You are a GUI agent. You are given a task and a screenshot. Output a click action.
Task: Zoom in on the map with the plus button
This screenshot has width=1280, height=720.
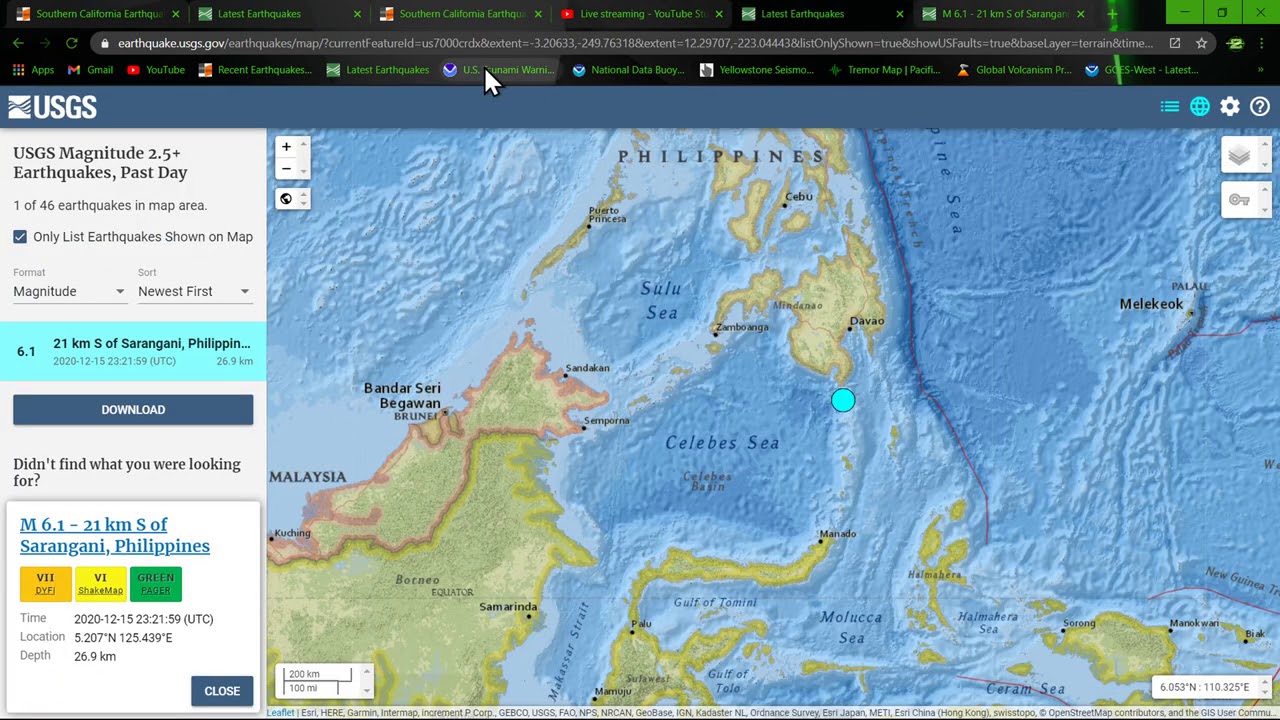tap(286, 147)
